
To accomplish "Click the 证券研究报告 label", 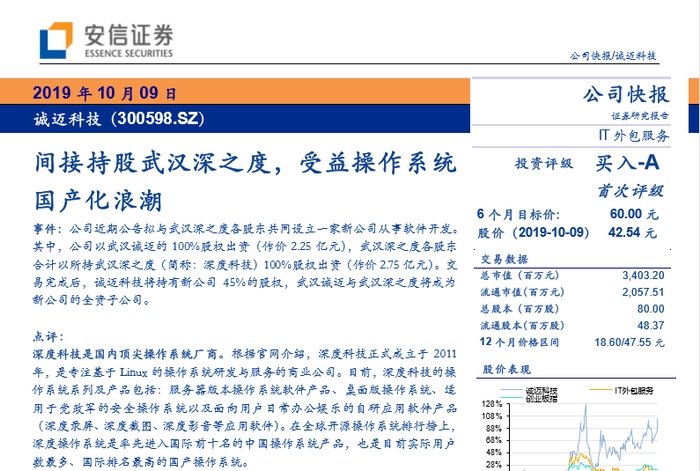I will 640,116.
